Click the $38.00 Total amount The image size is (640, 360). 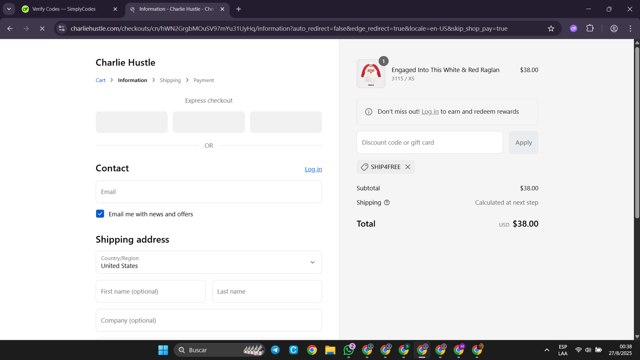[x=525, y=224]
